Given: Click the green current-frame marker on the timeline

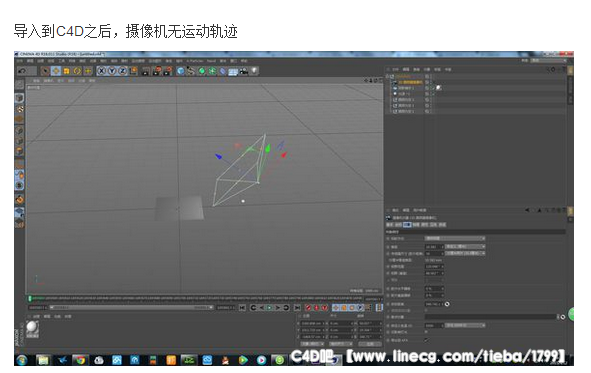Looking at the screenshot, I should click(29, 298).
